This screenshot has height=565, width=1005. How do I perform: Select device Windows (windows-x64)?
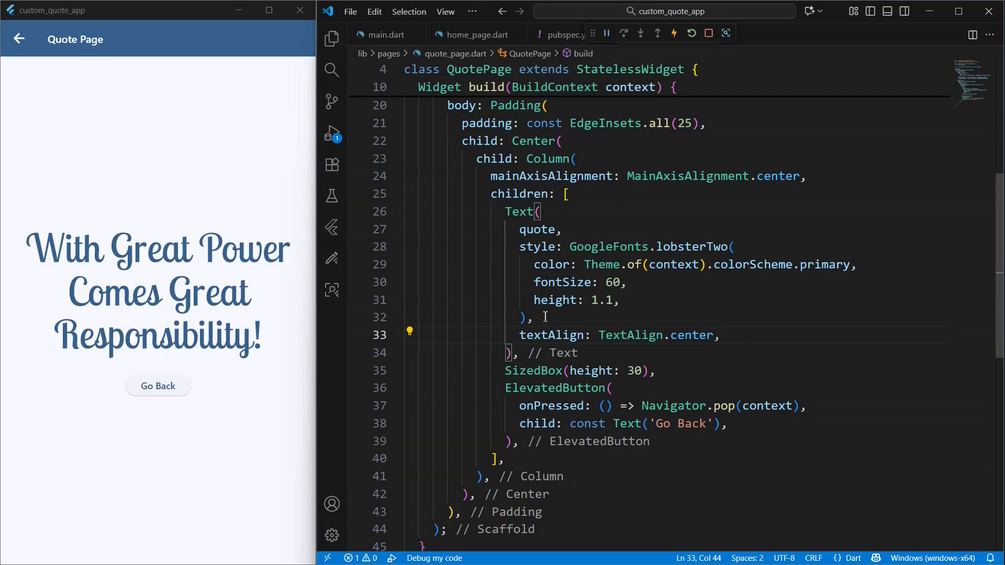click(933, 558)
